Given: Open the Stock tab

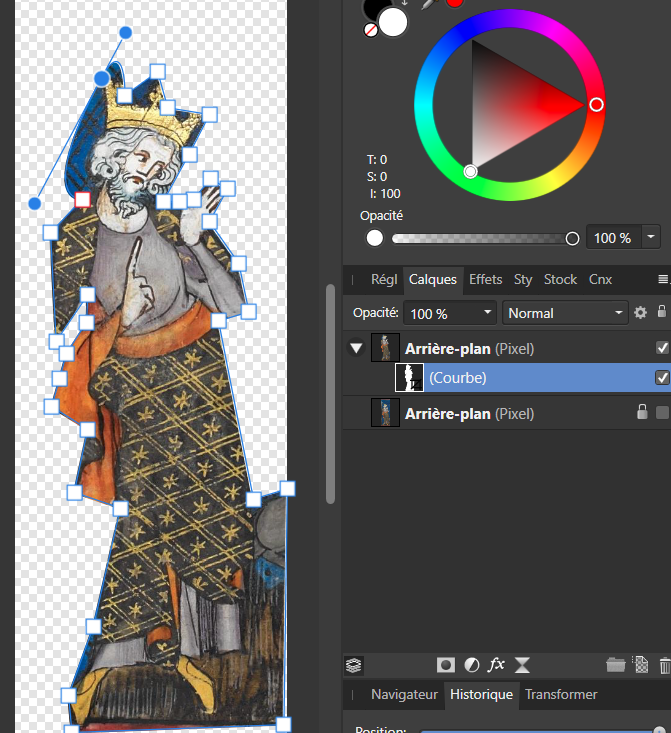Looking at the screenshot, I should 560,280.
